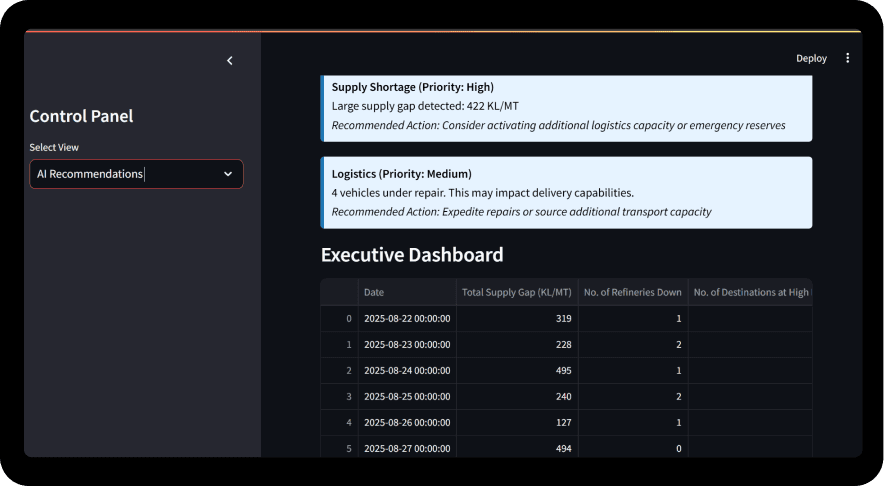The width and height of the screenshot is (884, 486).
Task: Click the dropdown arrow in Select View
Action: (x=228, y=174)
